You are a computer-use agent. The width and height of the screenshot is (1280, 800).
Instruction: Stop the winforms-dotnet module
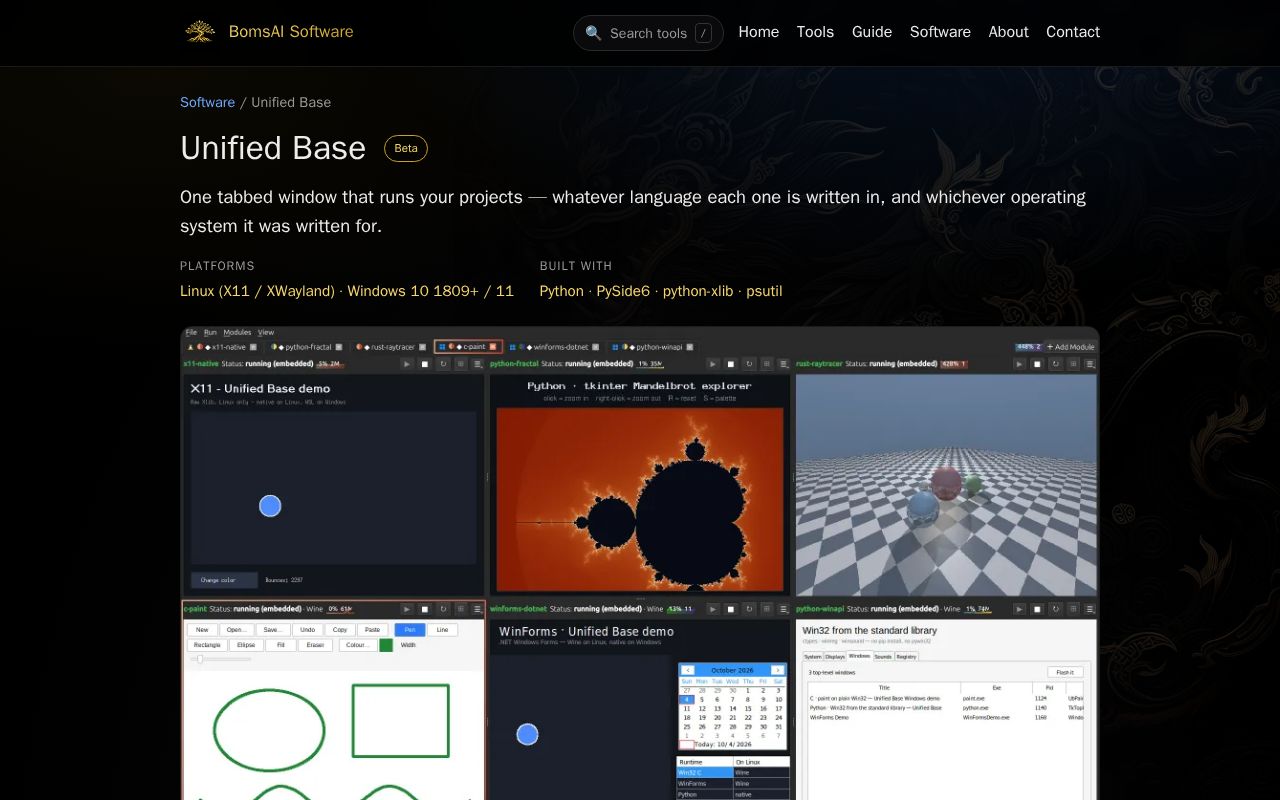pos(731,608)
